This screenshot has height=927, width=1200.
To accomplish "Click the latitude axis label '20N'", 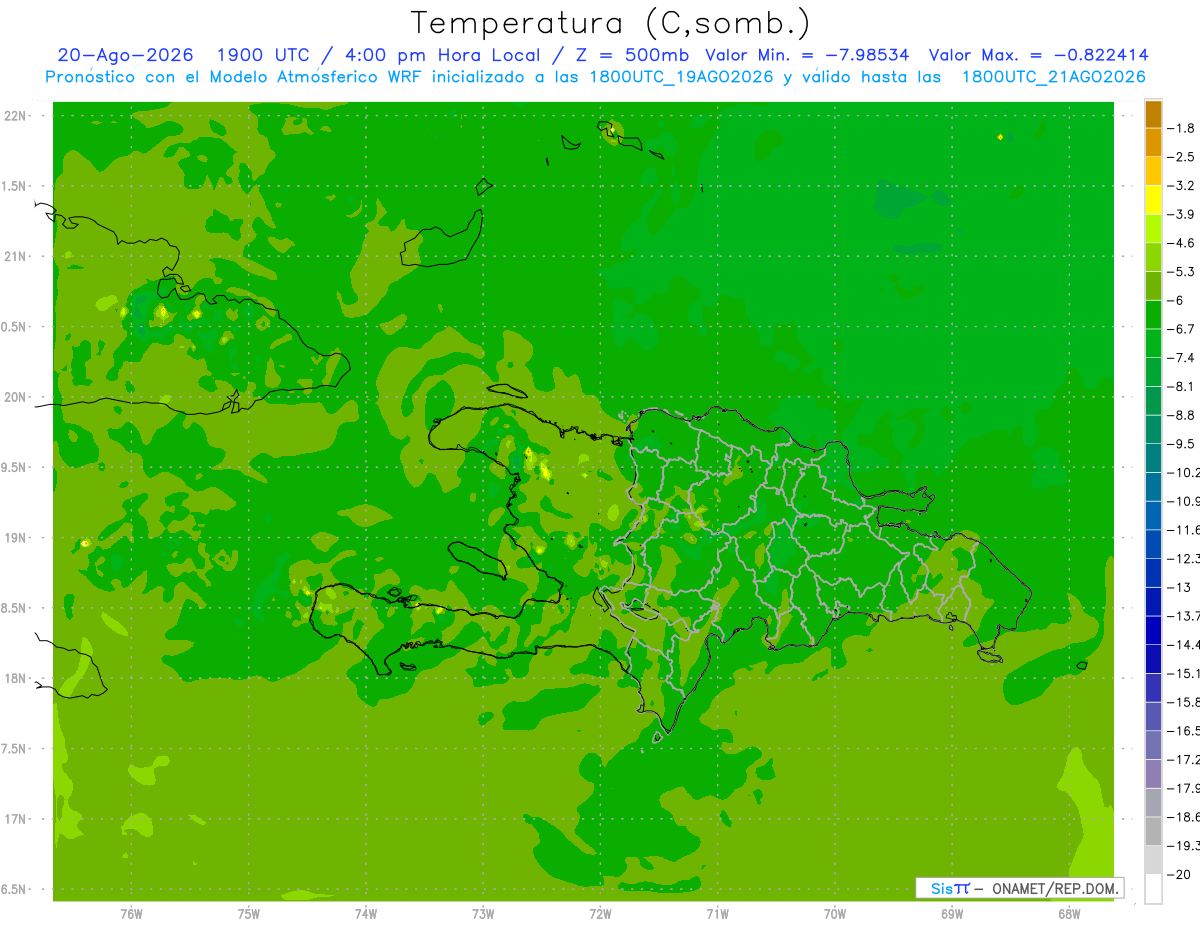I will coord(17,397).
